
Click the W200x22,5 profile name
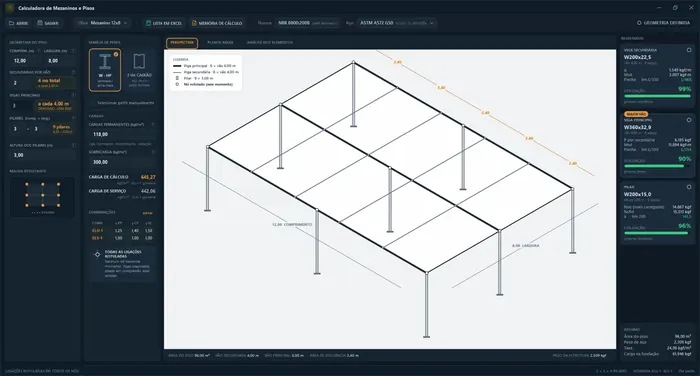click(637, 57)
